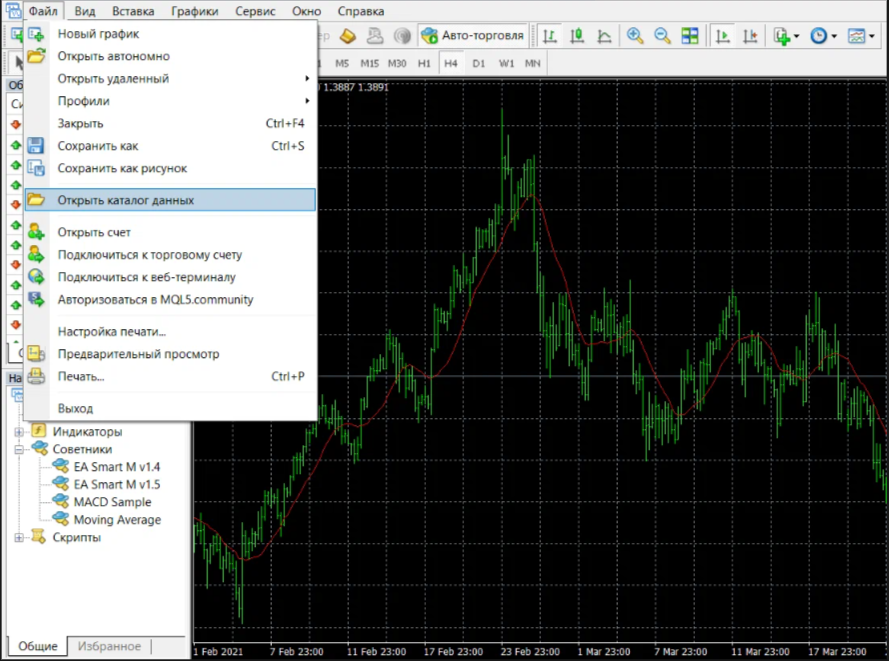Screen dimensions: 889x661
Task: Click the greyed cloud virtual hosting icon
Action: 375,36
